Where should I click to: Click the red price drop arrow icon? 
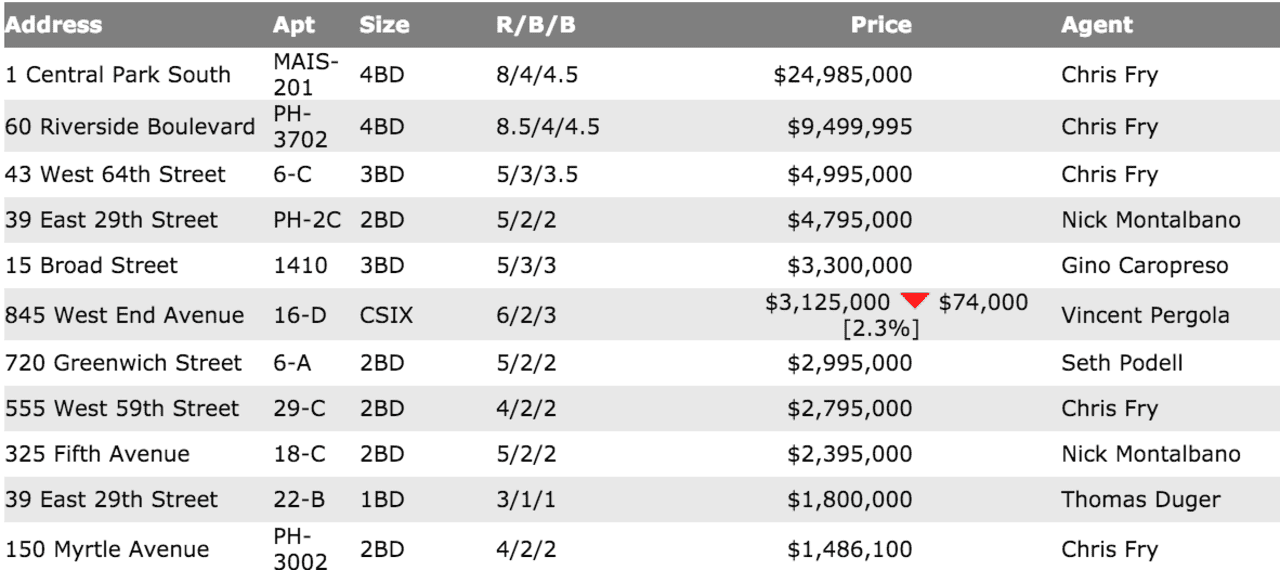click(x=914, y=301)
